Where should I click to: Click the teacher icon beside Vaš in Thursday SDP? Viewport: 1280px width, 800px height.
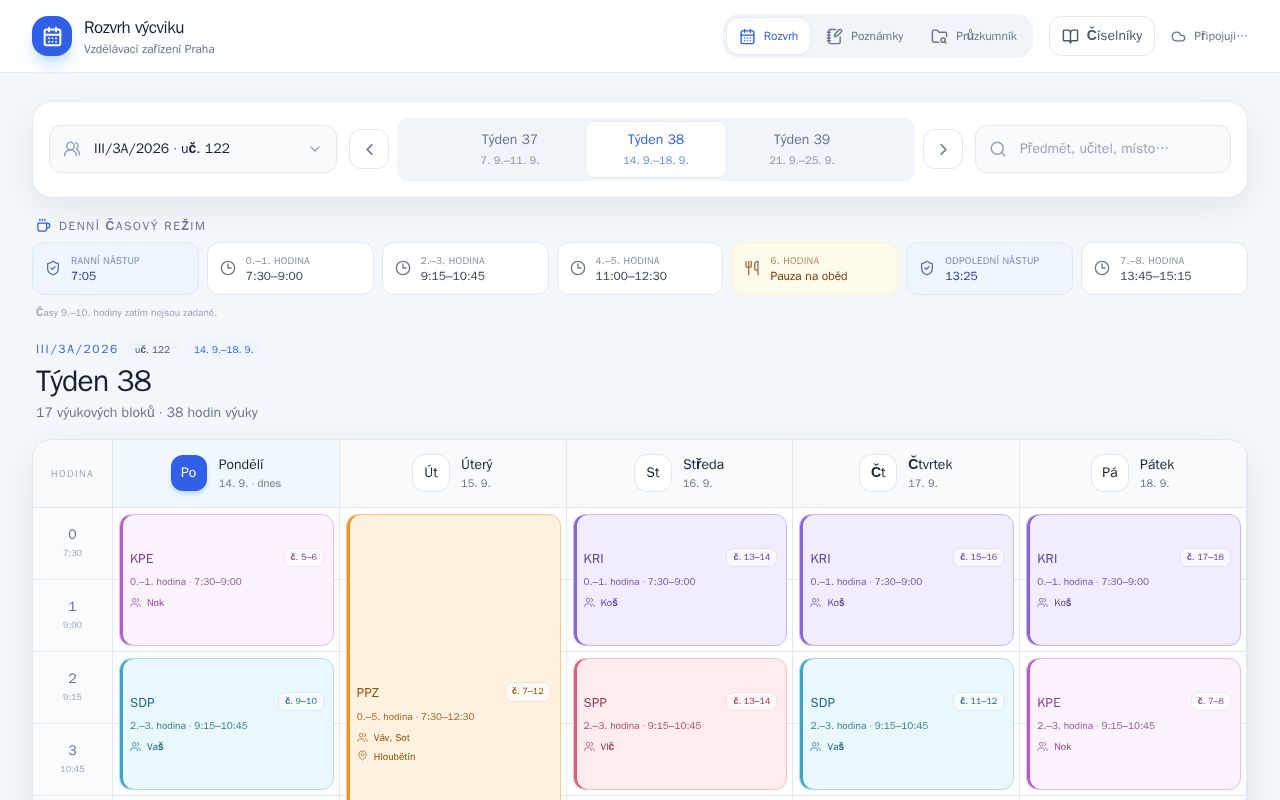point(816,747)
